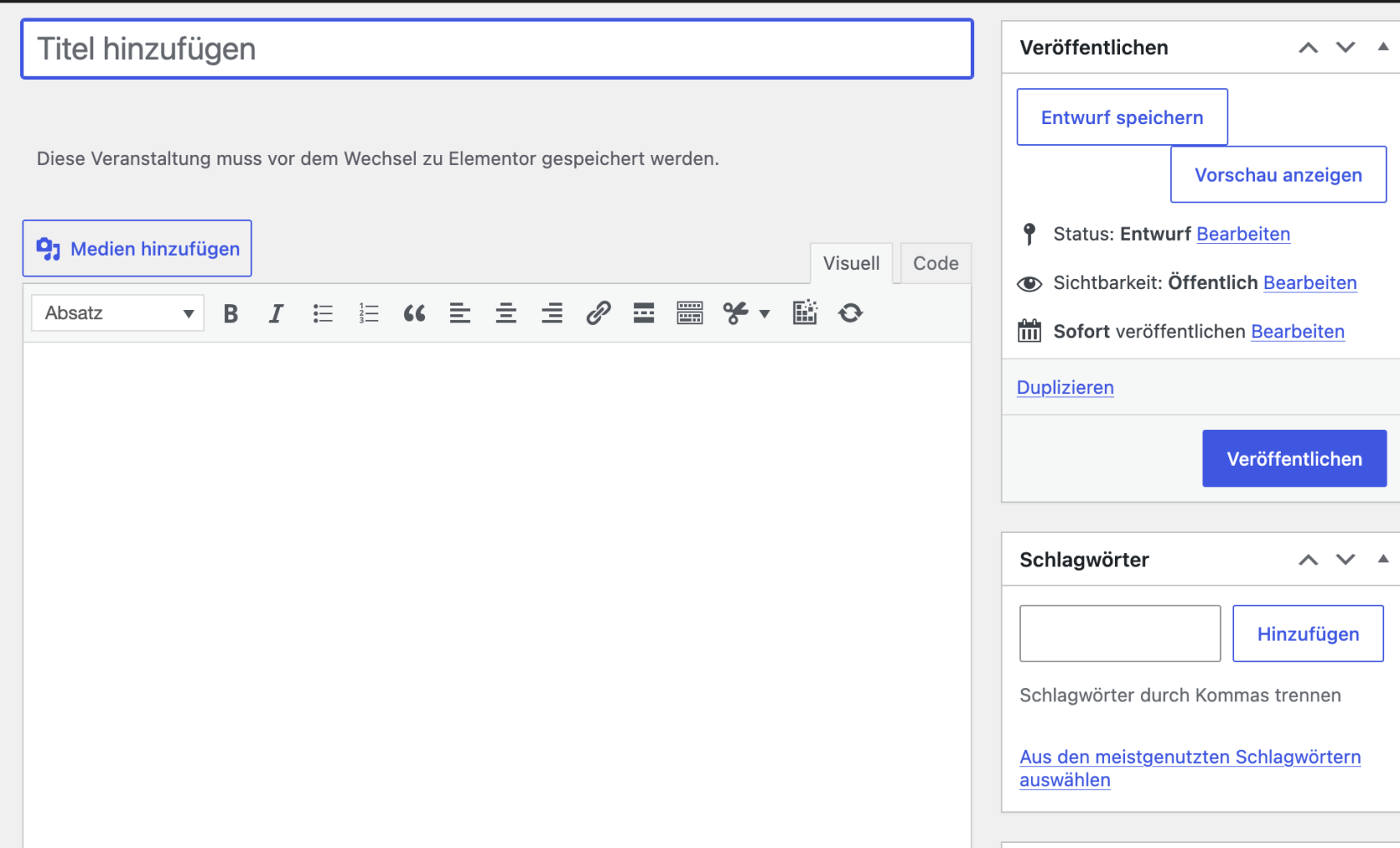The image size is (1400, 848).
Task: Click the blue Veröffentlichen button
Action: pos(1294,459)
